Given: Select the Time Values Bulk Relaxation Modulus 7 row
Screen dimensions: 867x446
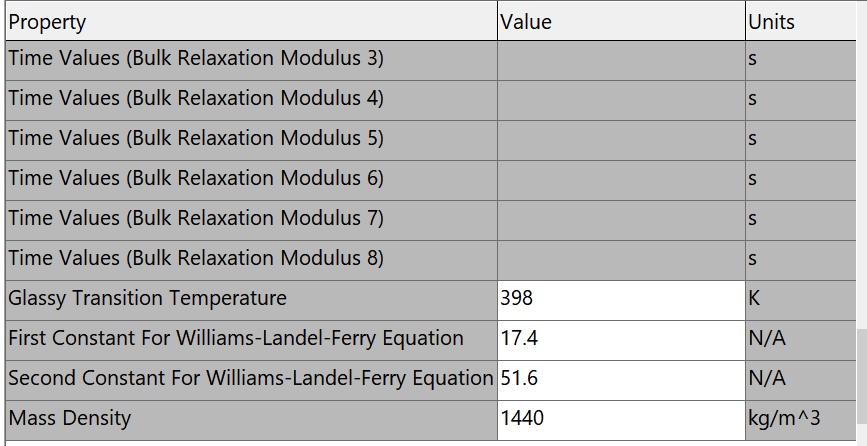Looking at the screenshot, I should (431, 220).
